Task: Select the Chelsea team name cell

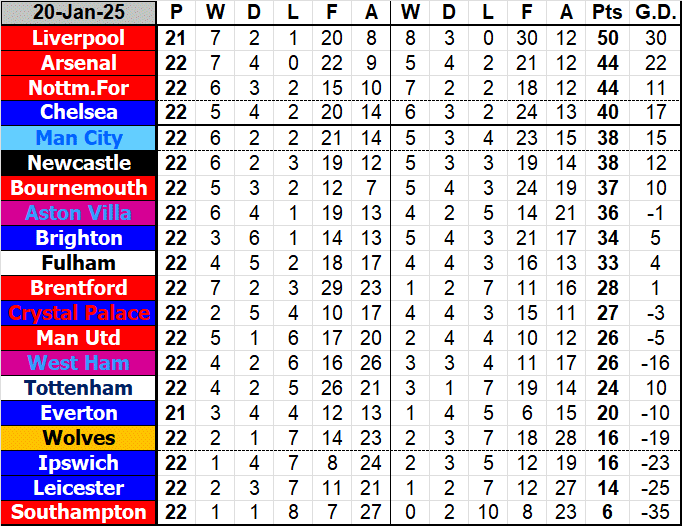Action: [x=79, y=113]
